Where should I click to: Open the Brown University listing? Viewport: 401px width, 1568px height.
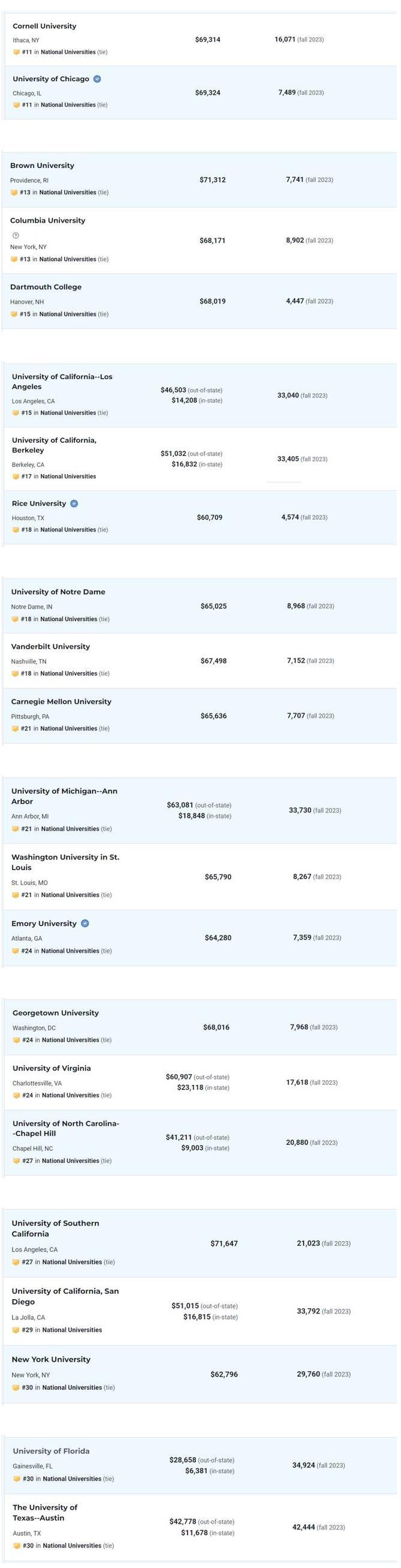point(42,166)
